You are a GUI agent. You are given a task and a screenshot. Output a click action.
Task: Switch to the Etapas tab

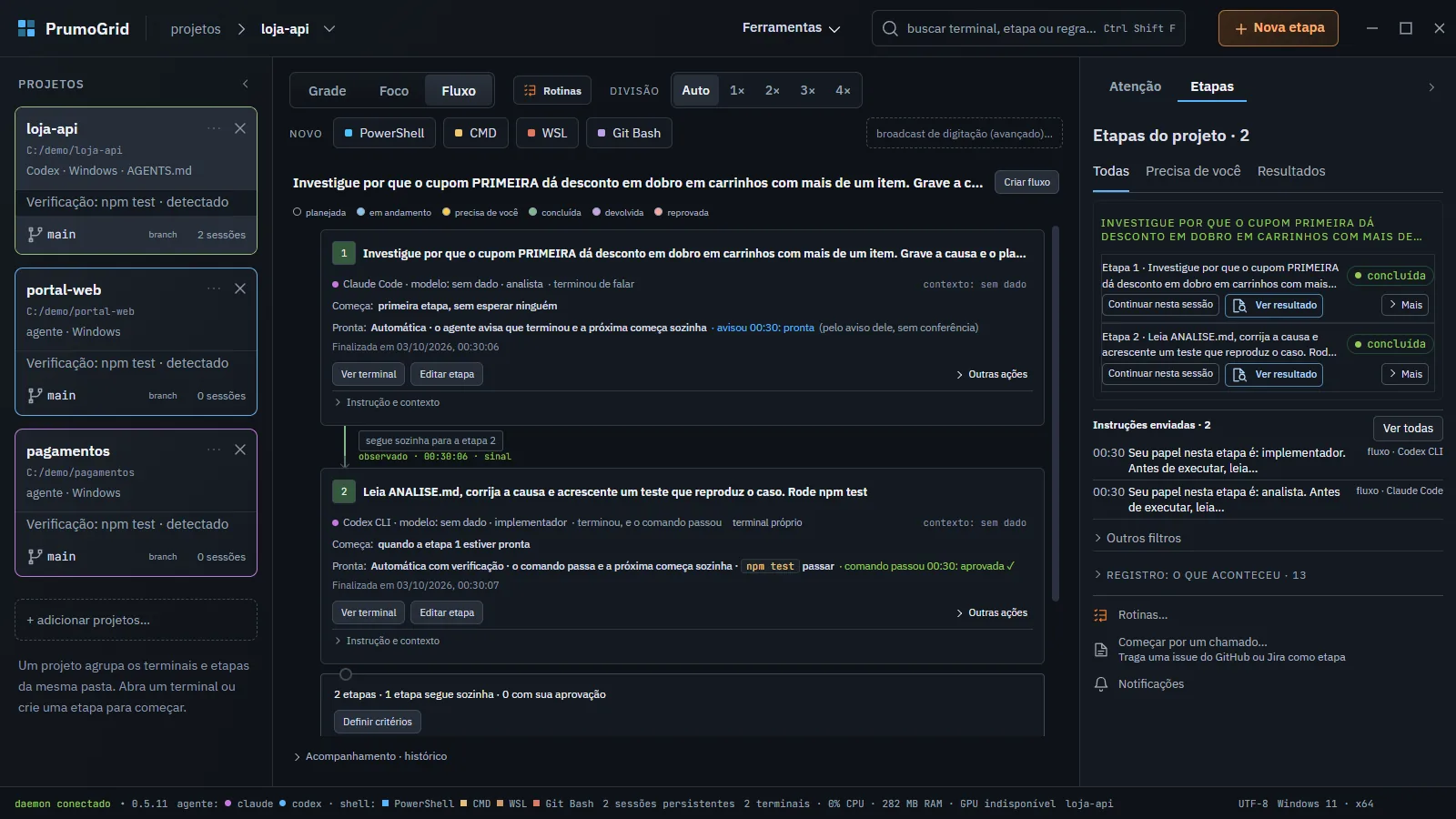1212,86
